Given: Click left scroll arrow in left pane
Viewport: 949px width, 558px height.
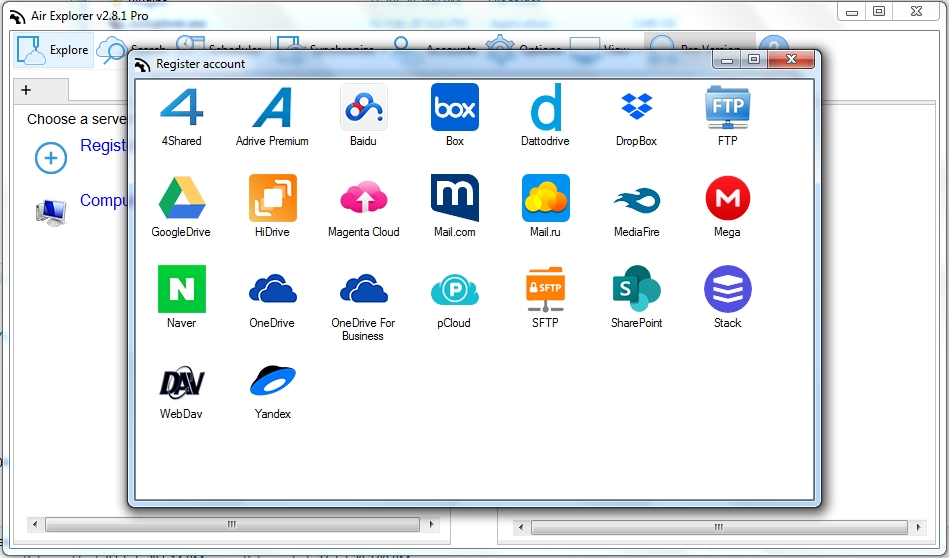Looking at the screenshot, I should 34,524.
